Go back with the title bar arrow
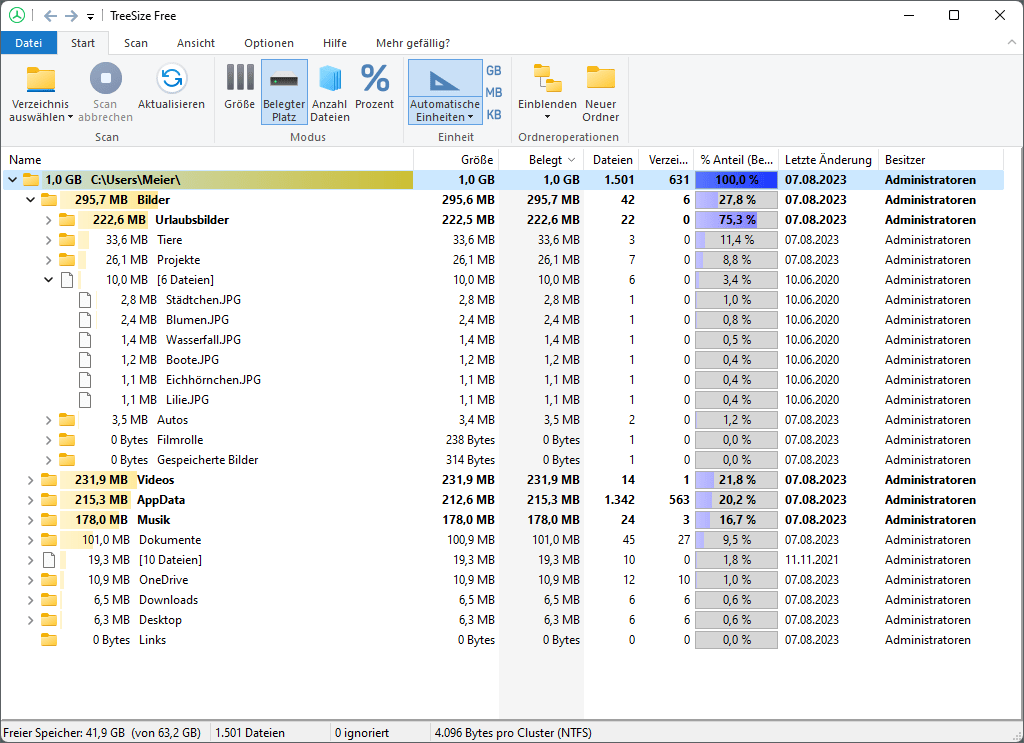The image size is (1024, 743). [x=50, y=16]
